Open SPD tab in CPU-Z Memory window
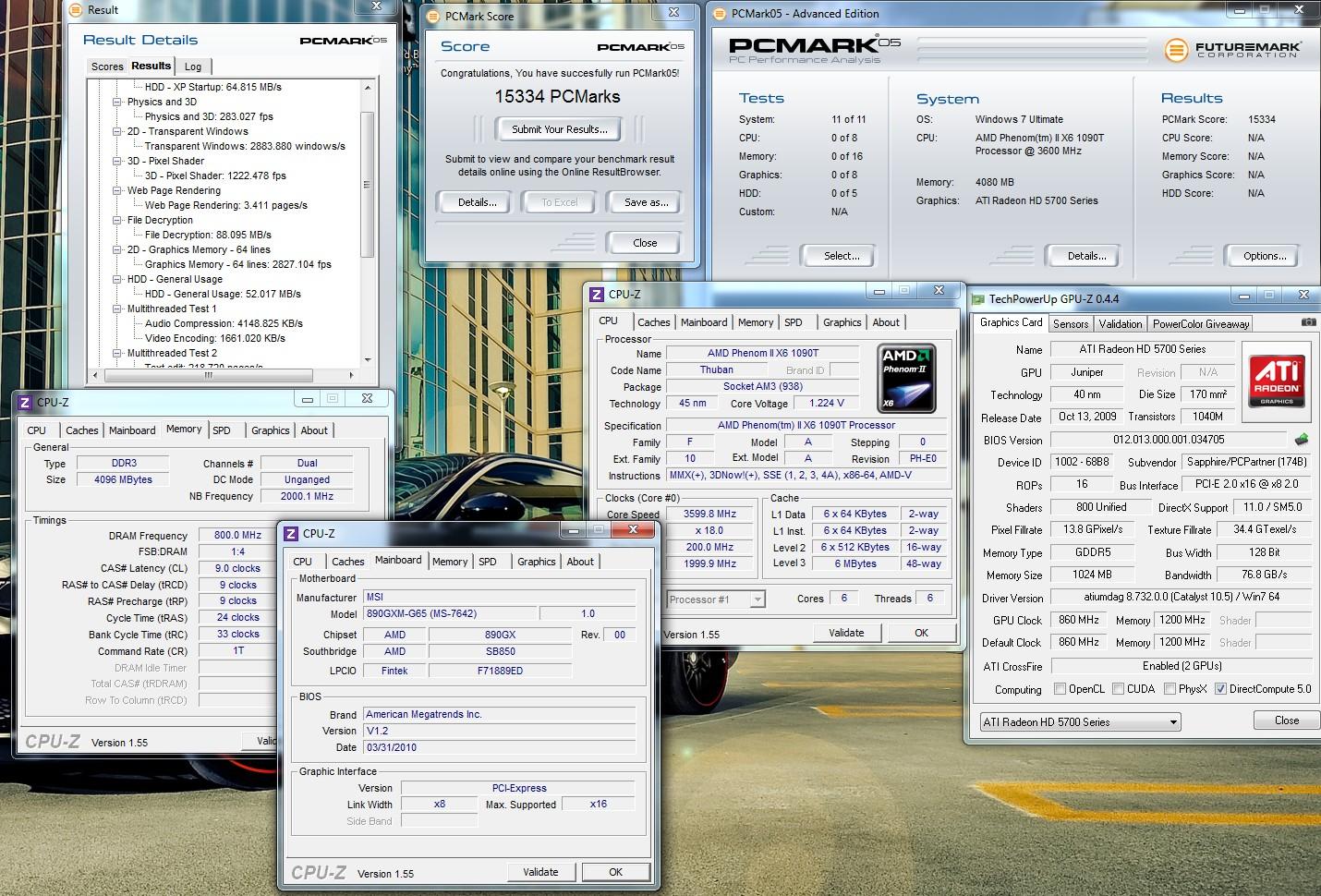This screenshot has width=1321, height=896. tap(222, 430)
